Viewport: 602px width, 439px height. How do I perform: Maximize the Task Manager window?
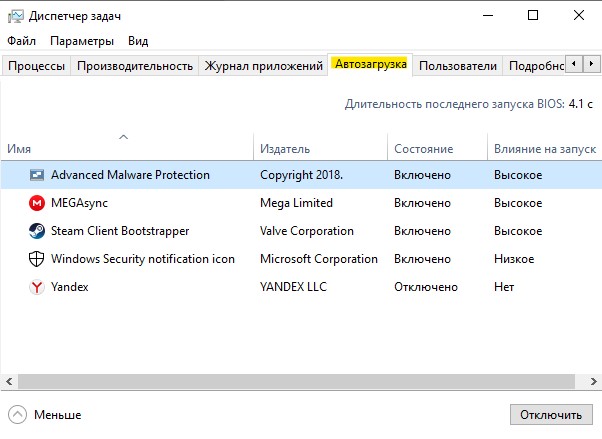coord(533,16)
